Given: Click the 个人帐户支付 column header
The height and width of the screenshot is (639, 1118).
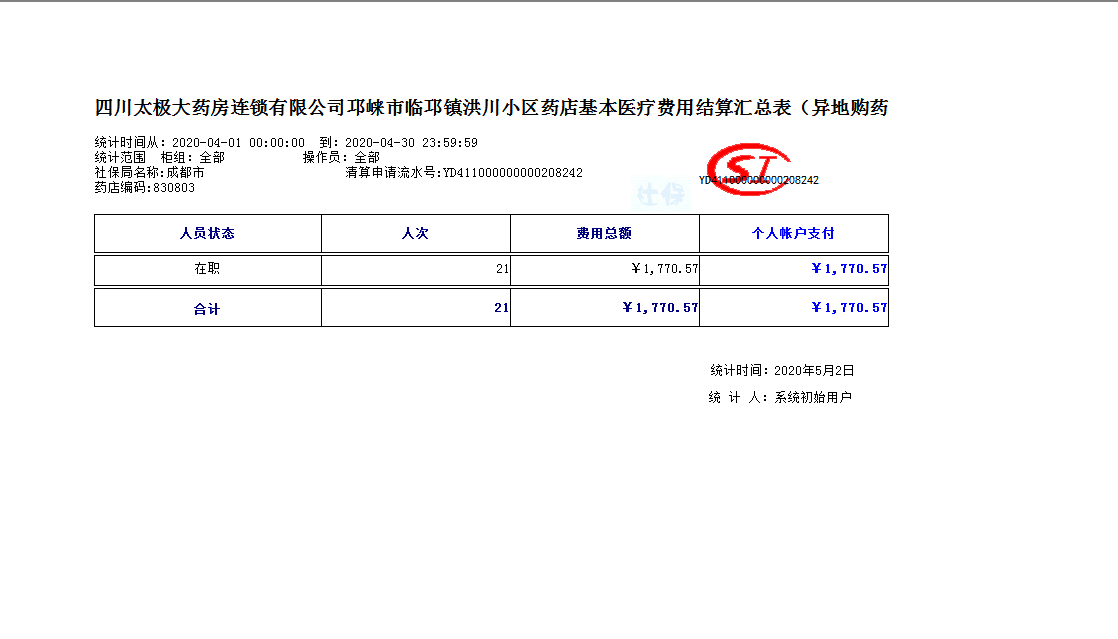Looking at the screenshot, I should click(794, 233).
